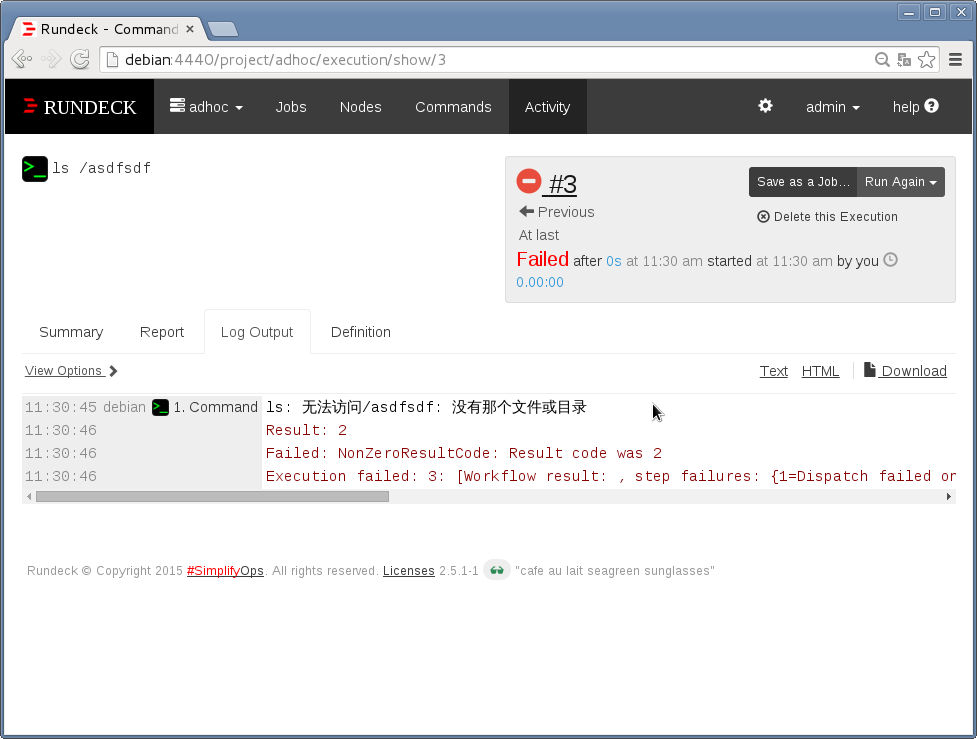This screenshot has width=977, height=739.
Task: Download the log output file
Action: 905,371
